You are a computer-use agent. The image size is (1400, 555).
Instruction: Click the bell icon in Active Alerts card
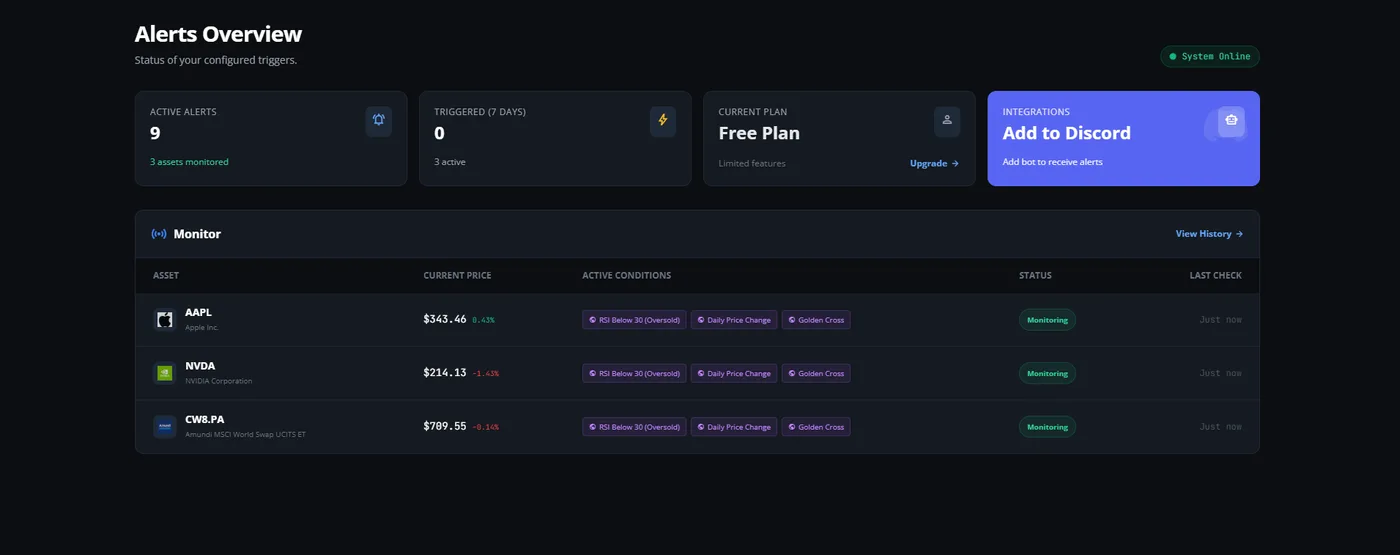coord(379,120)
